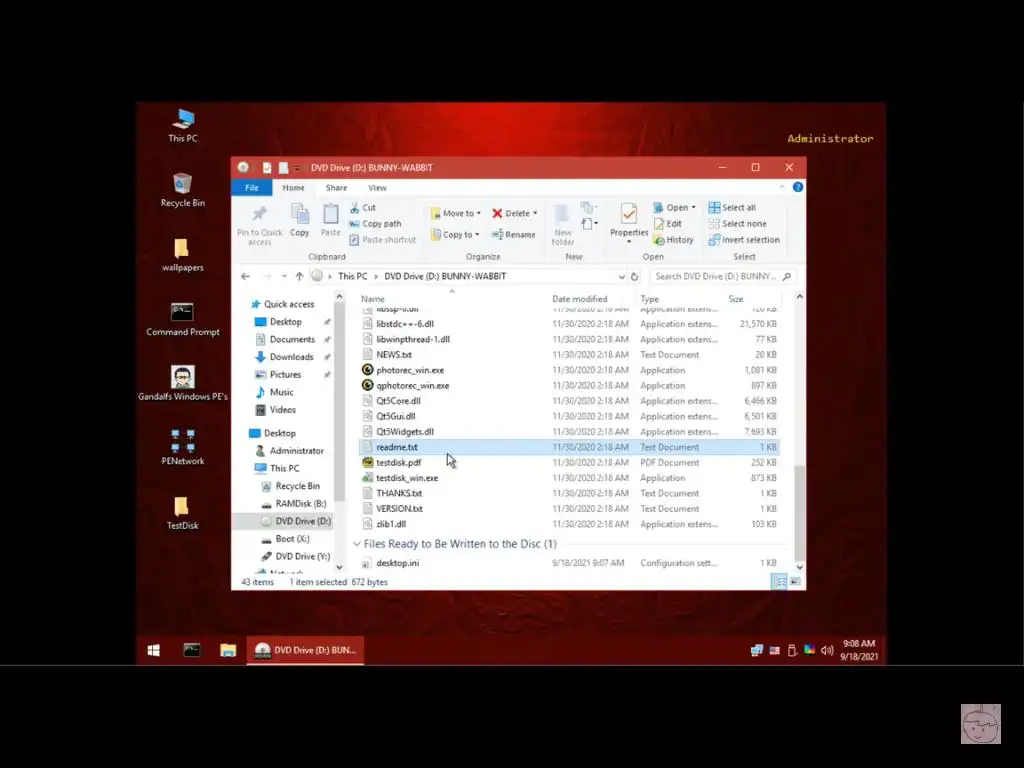Viewport: 1024px width, 768px height.
Task: Click Paste shortcut in ribbon
Action: point(383,240)
